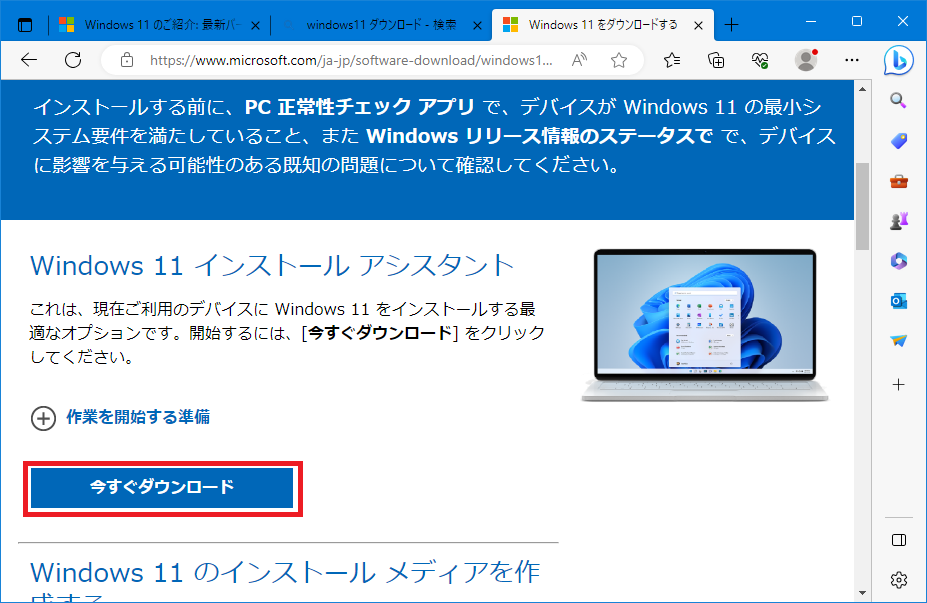The image size is (927, 603).
Task: Open the Favorites list
Action: pyautogui.click(x=672, y=60)
